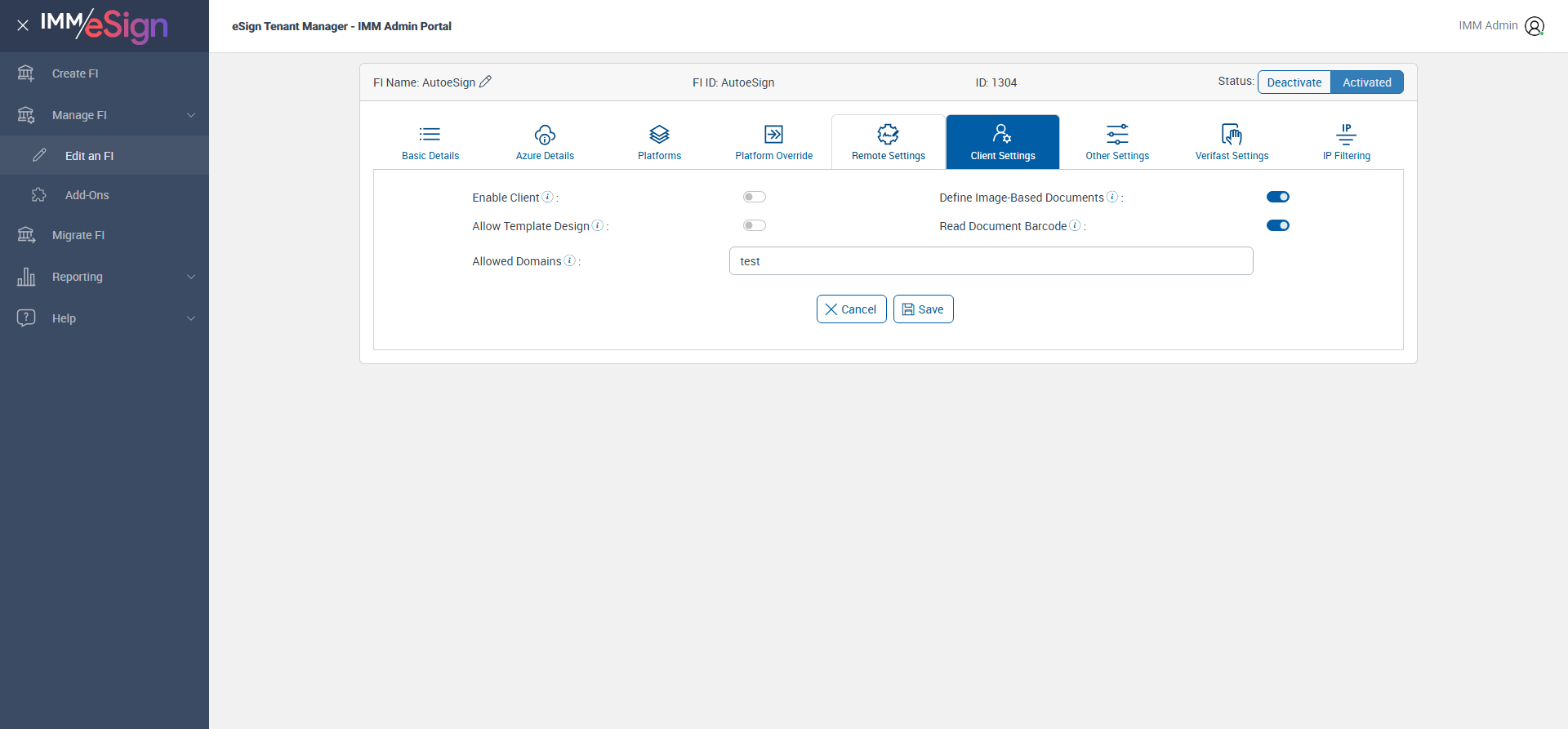Image resolution: width=1568 pixels, height=729 pixels.
Task: Click the Create FI bank icon
Action: (x=26, y=73)
